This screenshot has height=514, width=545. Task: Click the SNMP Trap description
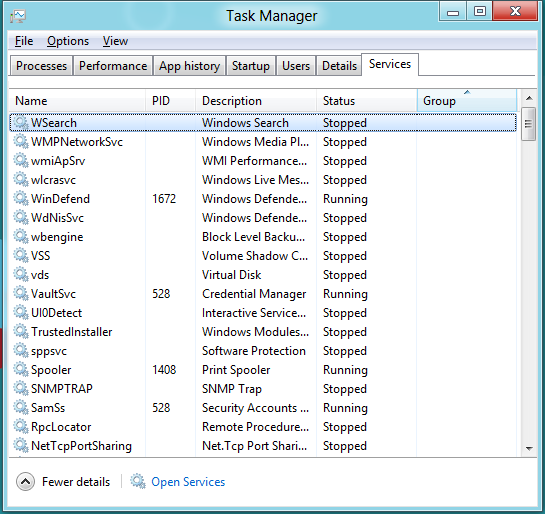click(232, 389)
